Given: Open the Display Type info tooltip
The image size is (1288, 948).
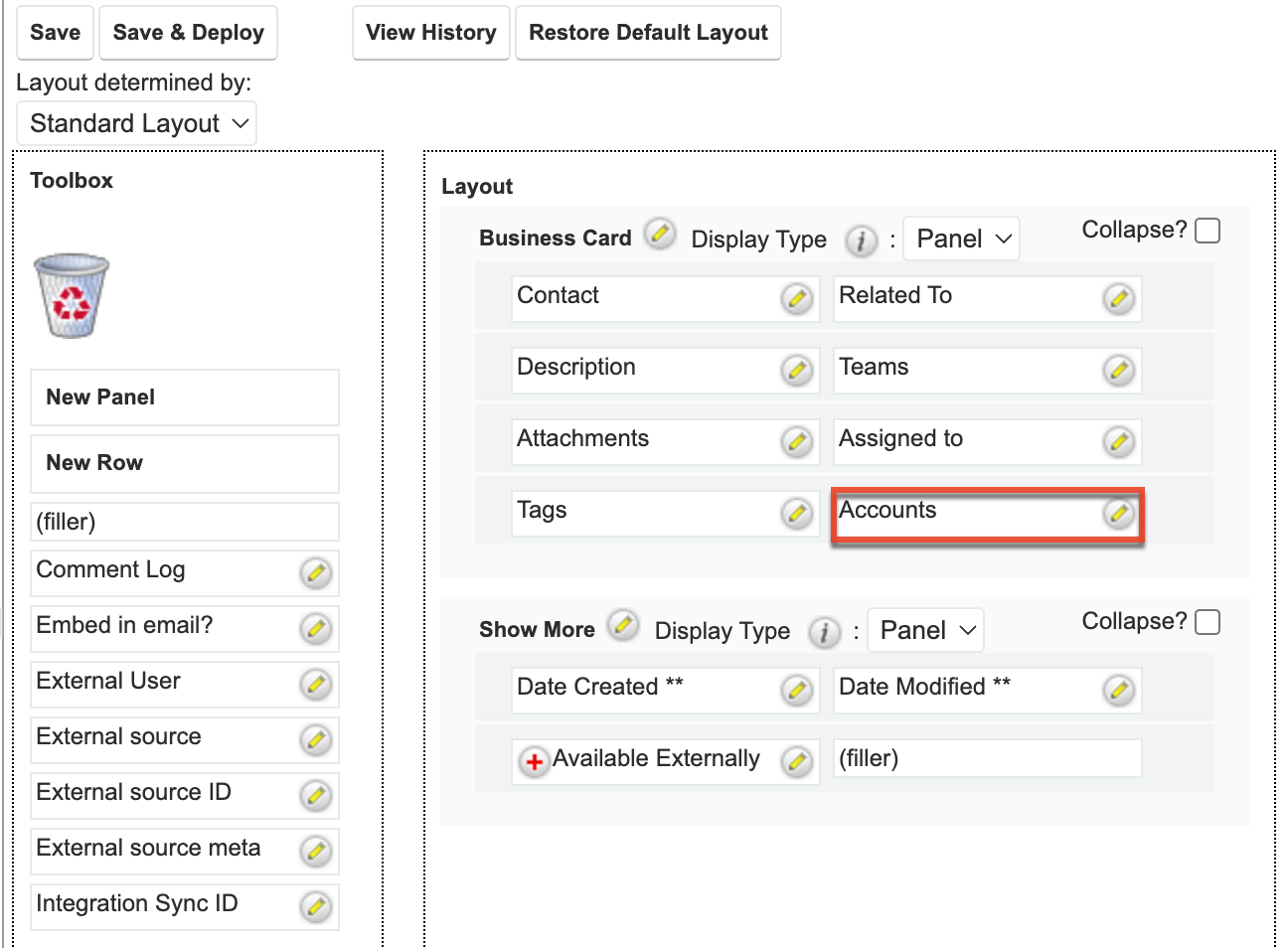Looking at the screenshot, I should (x=861, y=241).
